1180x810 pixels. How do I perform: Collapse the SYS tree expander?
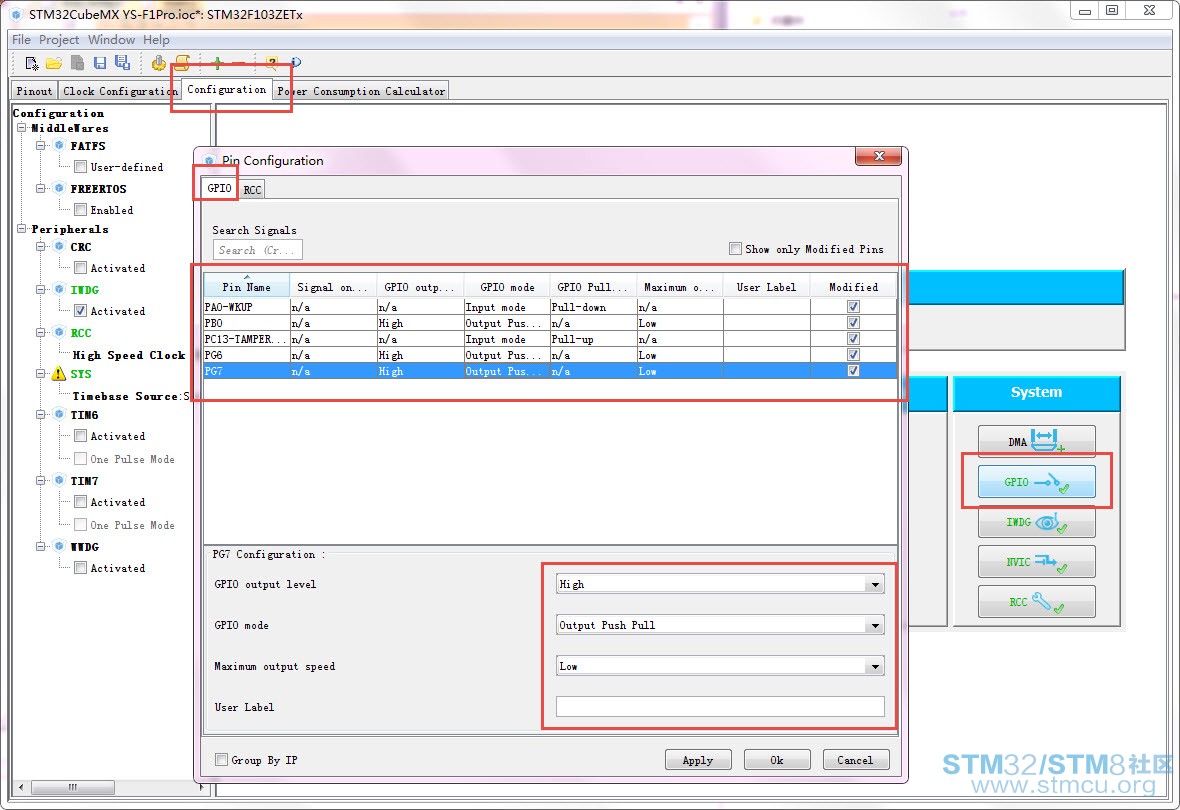(x=41, y=373)
